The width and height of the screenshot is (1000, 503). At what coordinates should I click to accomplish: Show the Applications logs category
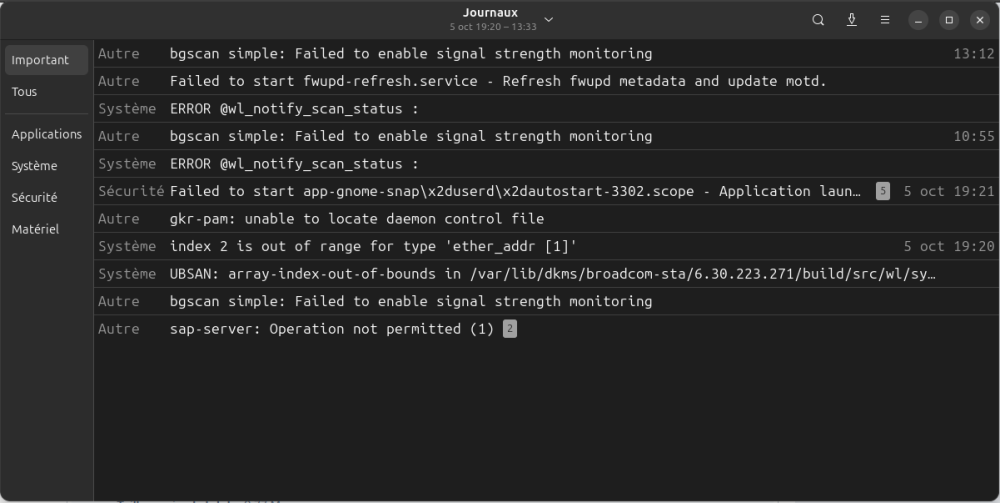46,134
